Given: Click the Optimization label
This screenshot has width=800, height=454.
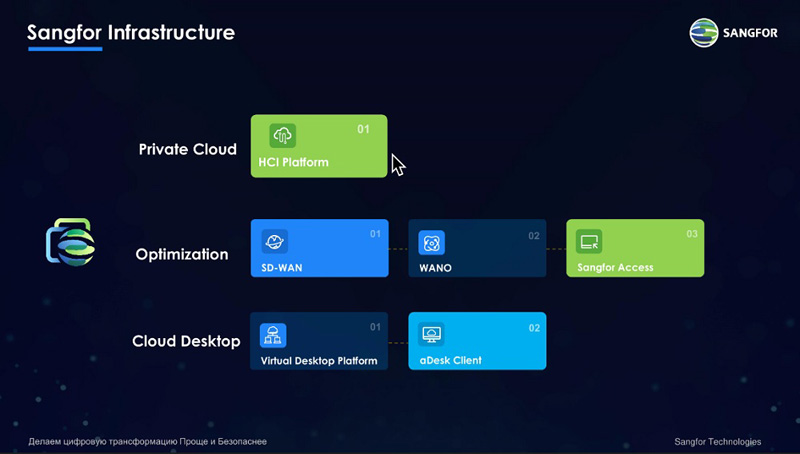Looking at the screenshot, I should 182,255.
